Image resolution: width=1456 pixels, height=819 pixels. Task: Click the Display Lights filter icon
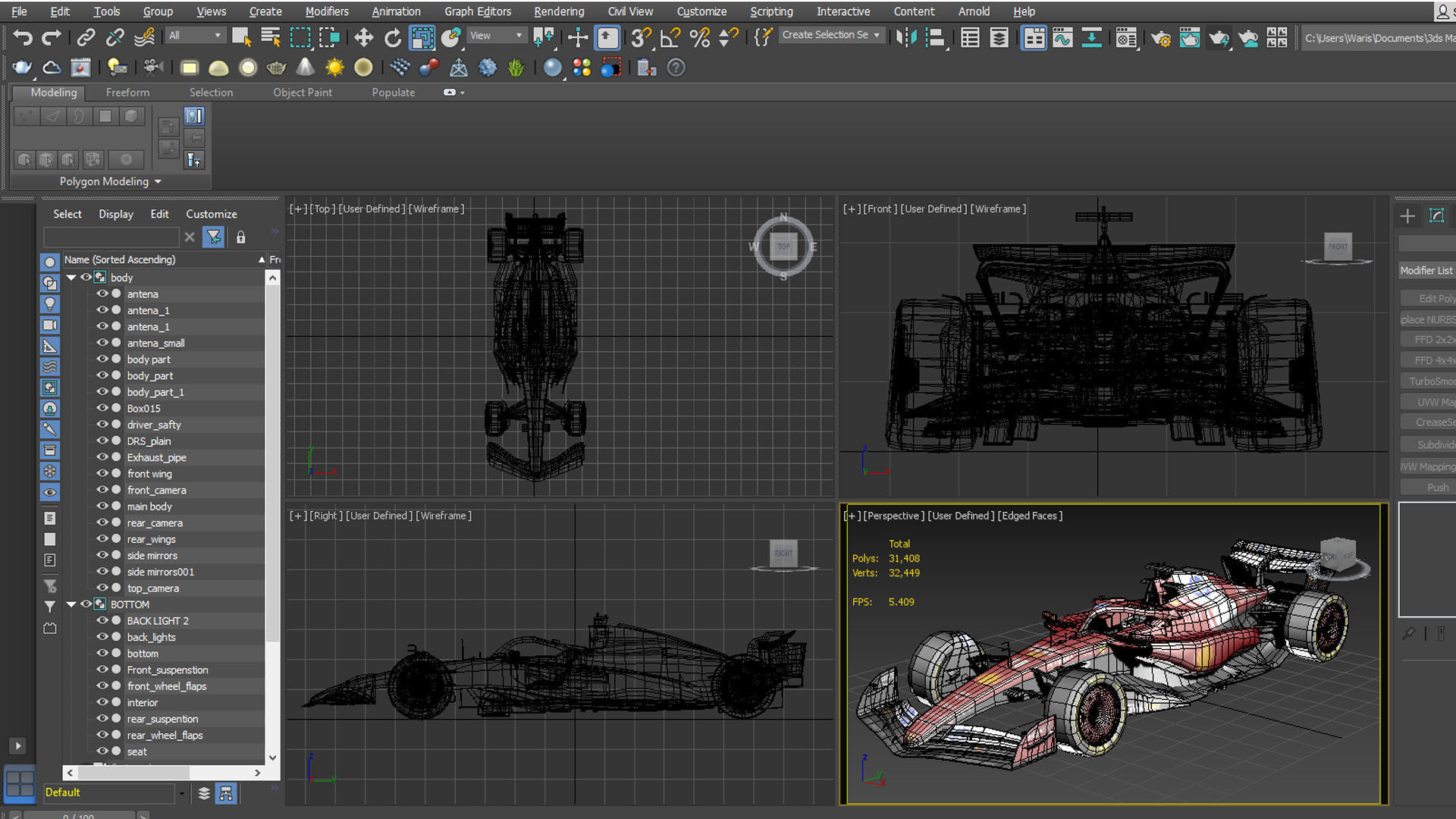pos(49,303)
